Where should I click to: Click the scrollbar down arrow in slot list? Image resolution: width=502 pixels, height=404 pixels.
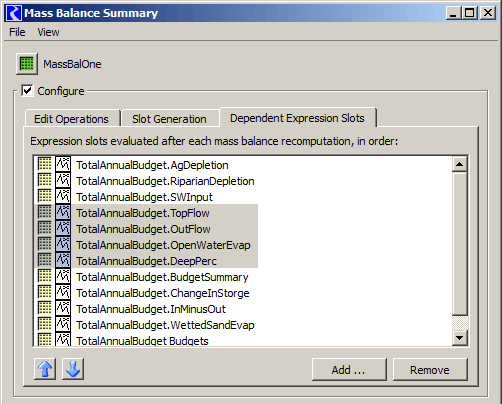[x=460, y=338]
